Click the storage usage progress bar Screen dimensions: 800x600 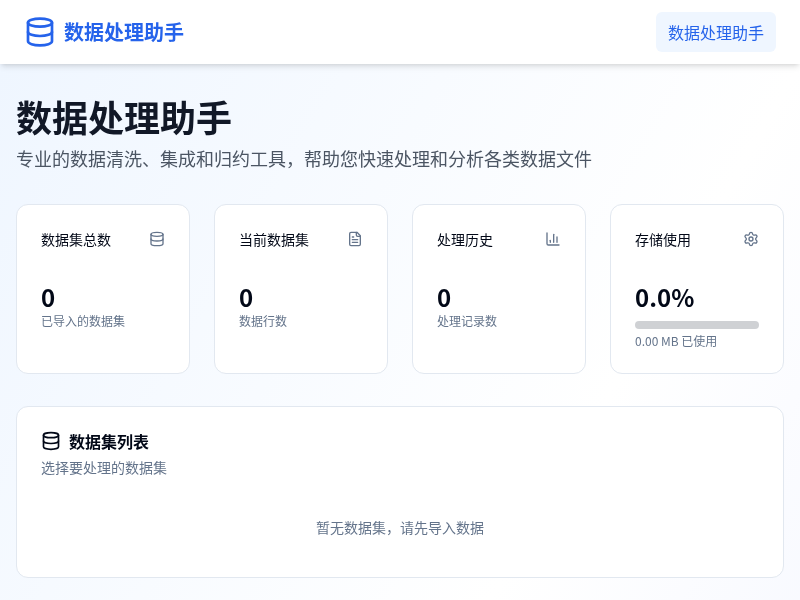pyautogui.click(x=697, y=324)
